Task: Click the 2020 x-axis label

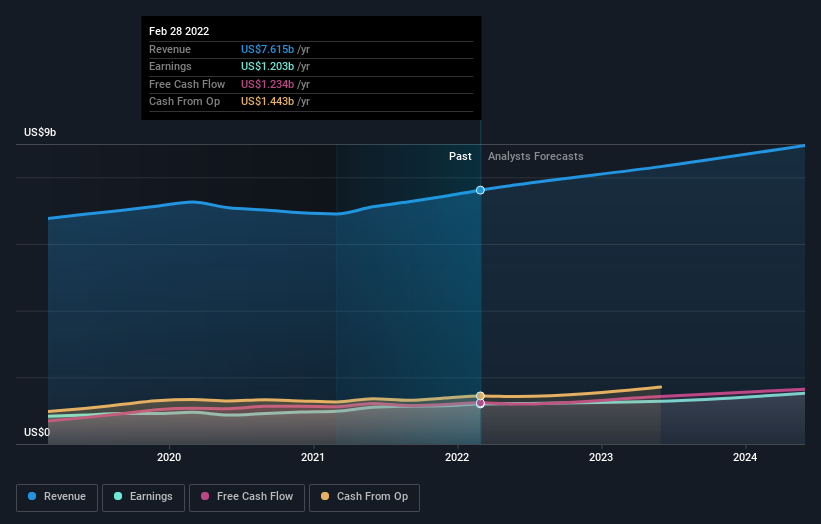Action: click(x=169, y=457)
